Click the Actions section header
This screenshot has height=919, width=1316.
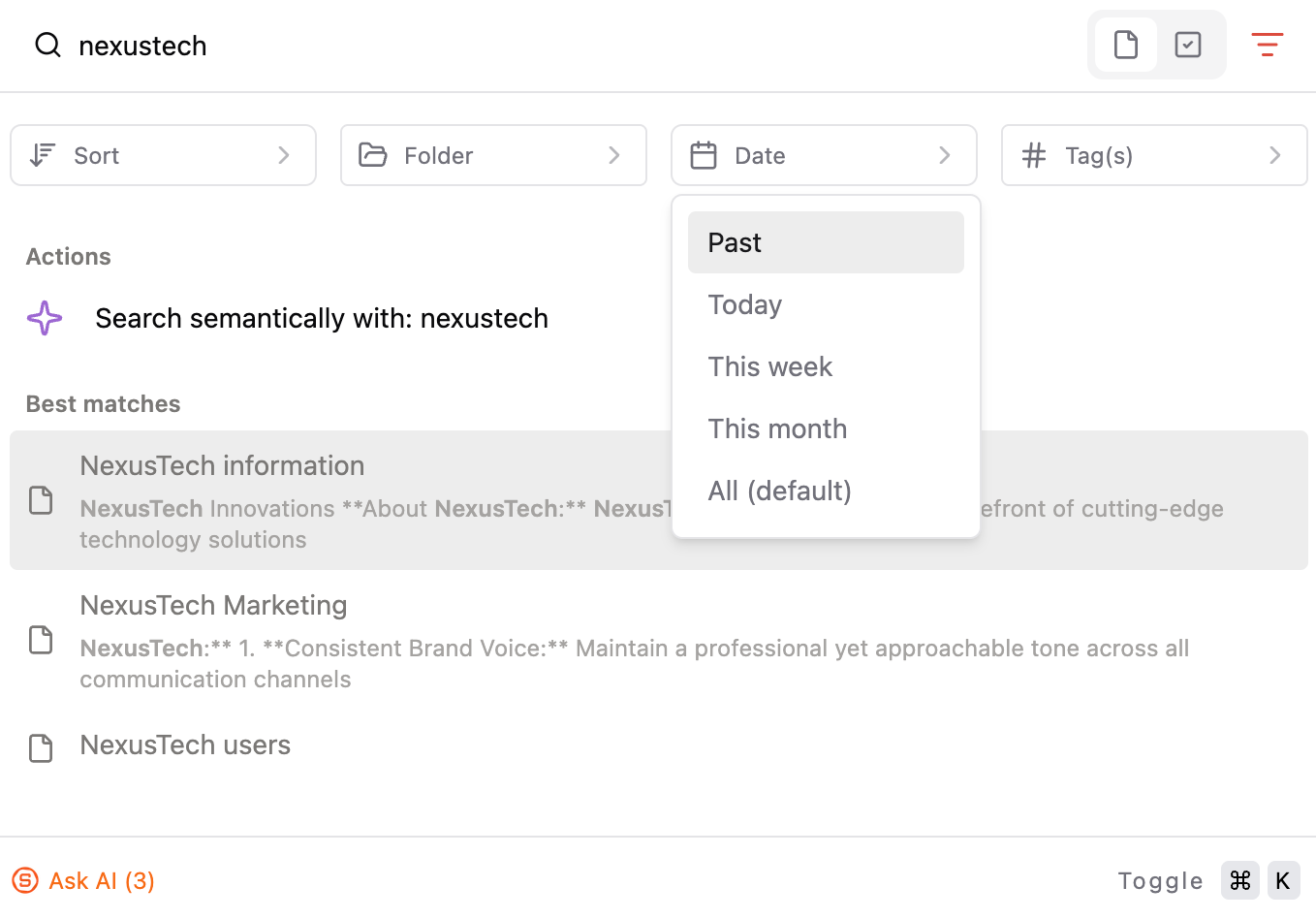pyautogui.click(x=69, y=257)
